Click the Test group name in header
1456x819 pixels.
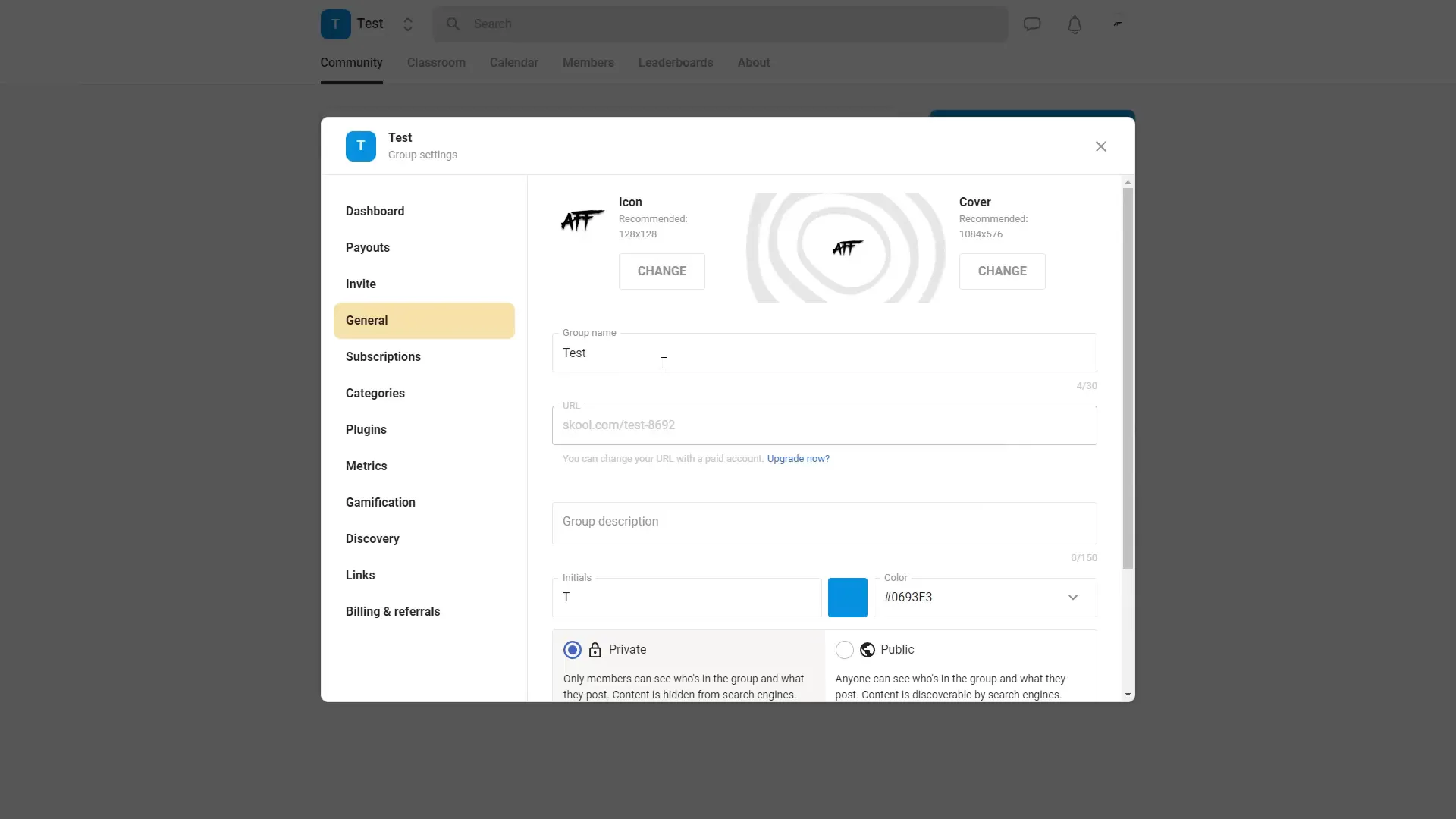(x=370, y=24)
